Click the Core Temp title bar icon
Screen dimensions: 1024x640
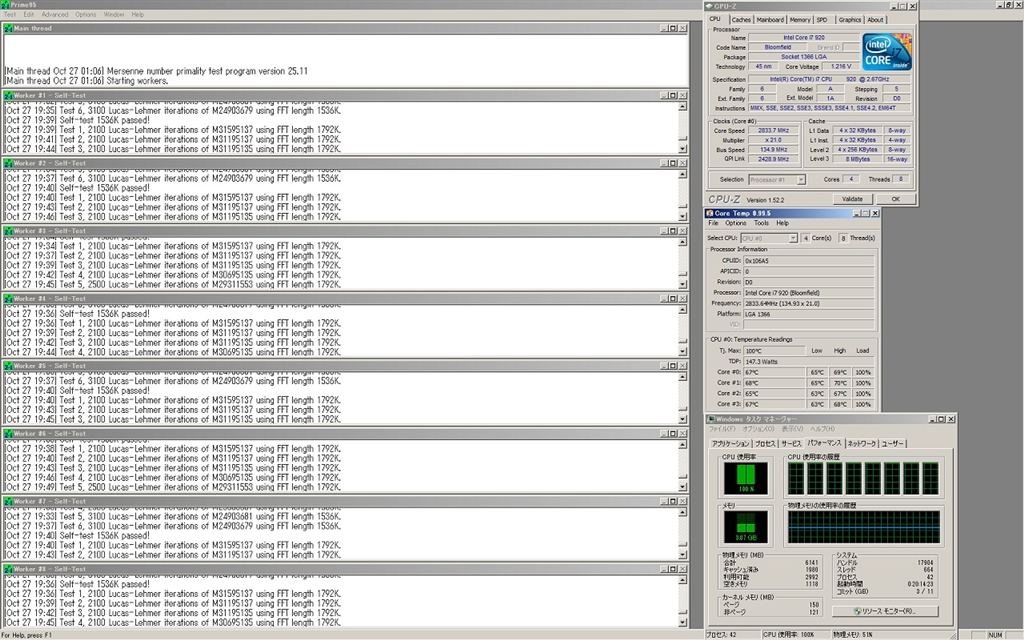pyautogui.click(x=710, y=213)
